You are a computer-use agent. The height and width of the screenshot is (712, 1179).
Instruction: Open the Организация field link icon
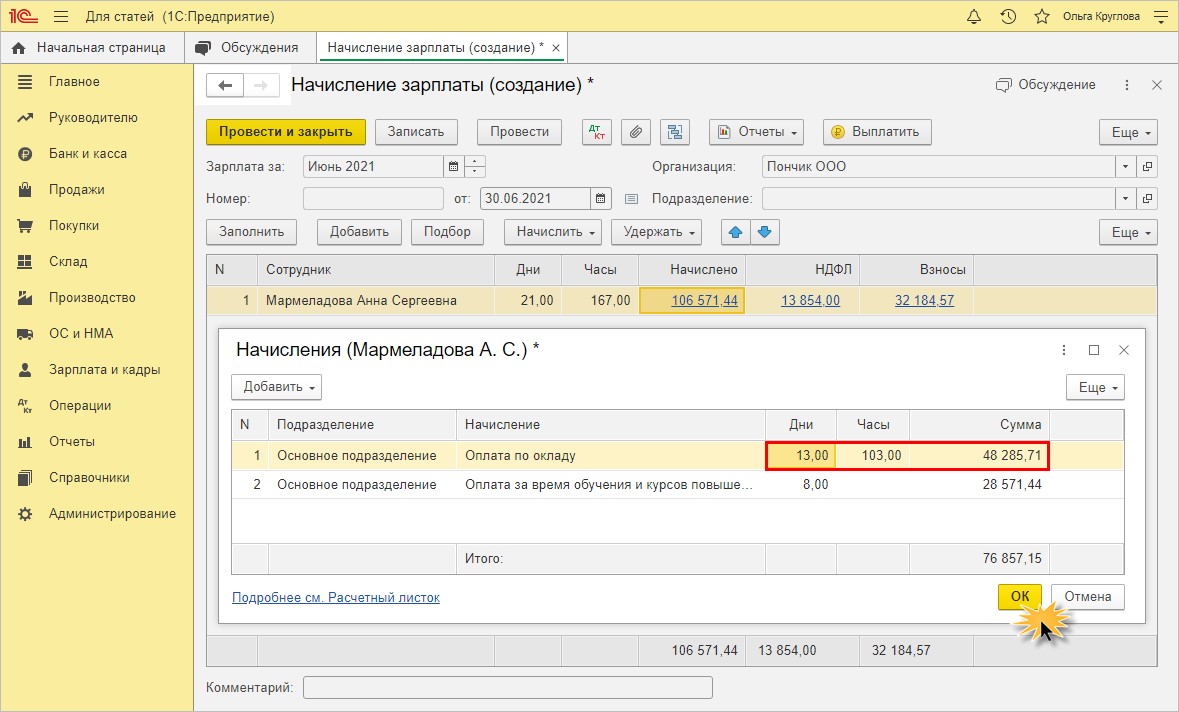[1147, 166]
